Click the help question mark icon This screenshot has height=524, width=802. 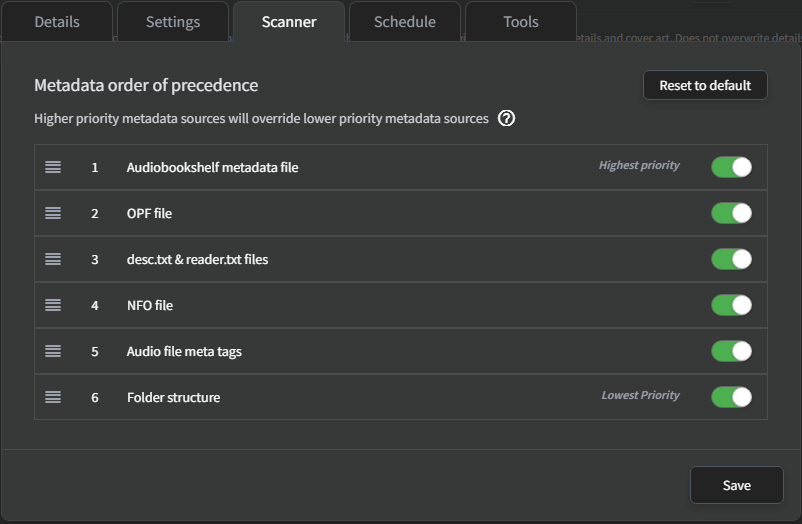[506, 118]
